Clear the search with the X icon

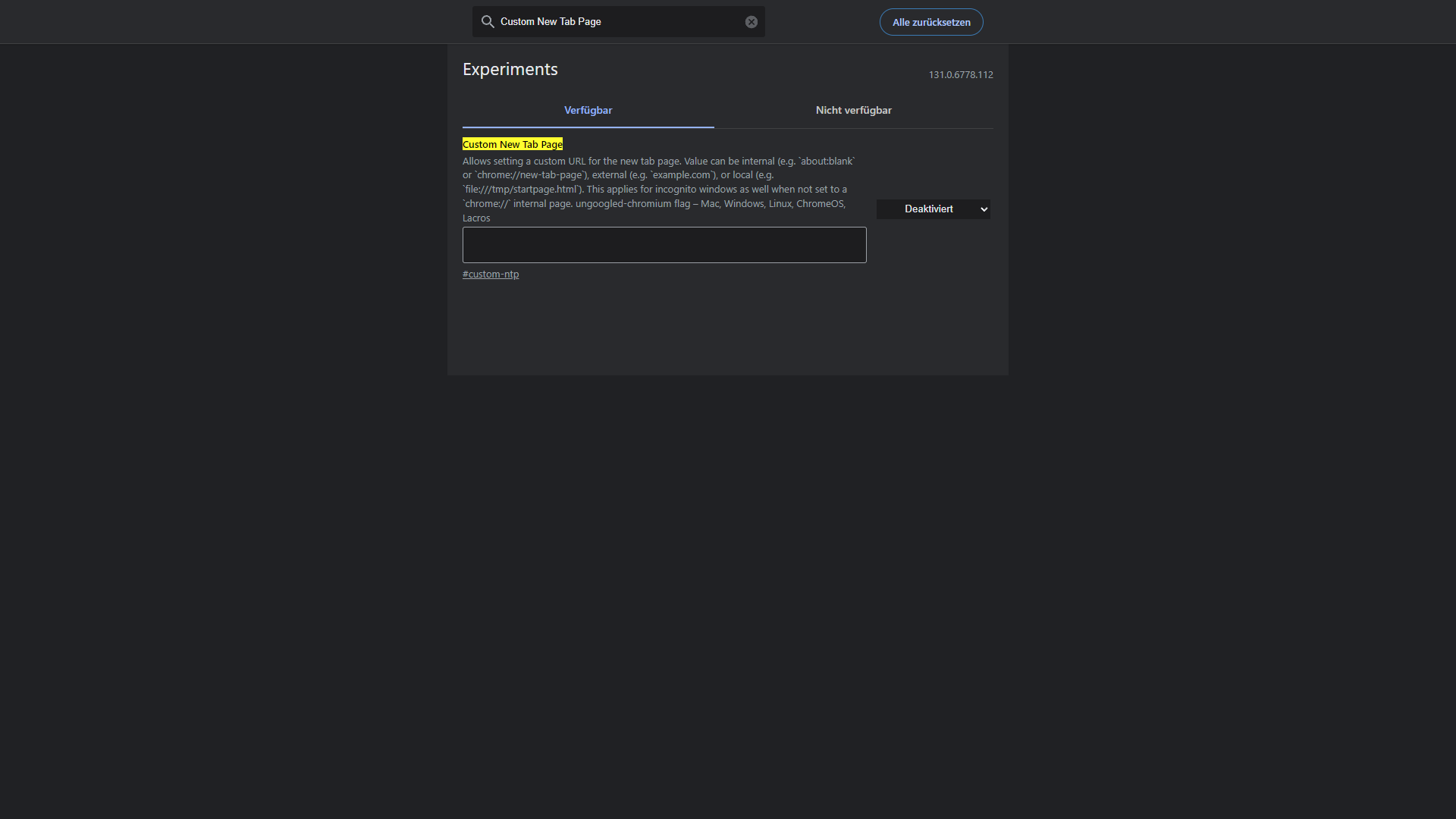(x=751, y=22)
